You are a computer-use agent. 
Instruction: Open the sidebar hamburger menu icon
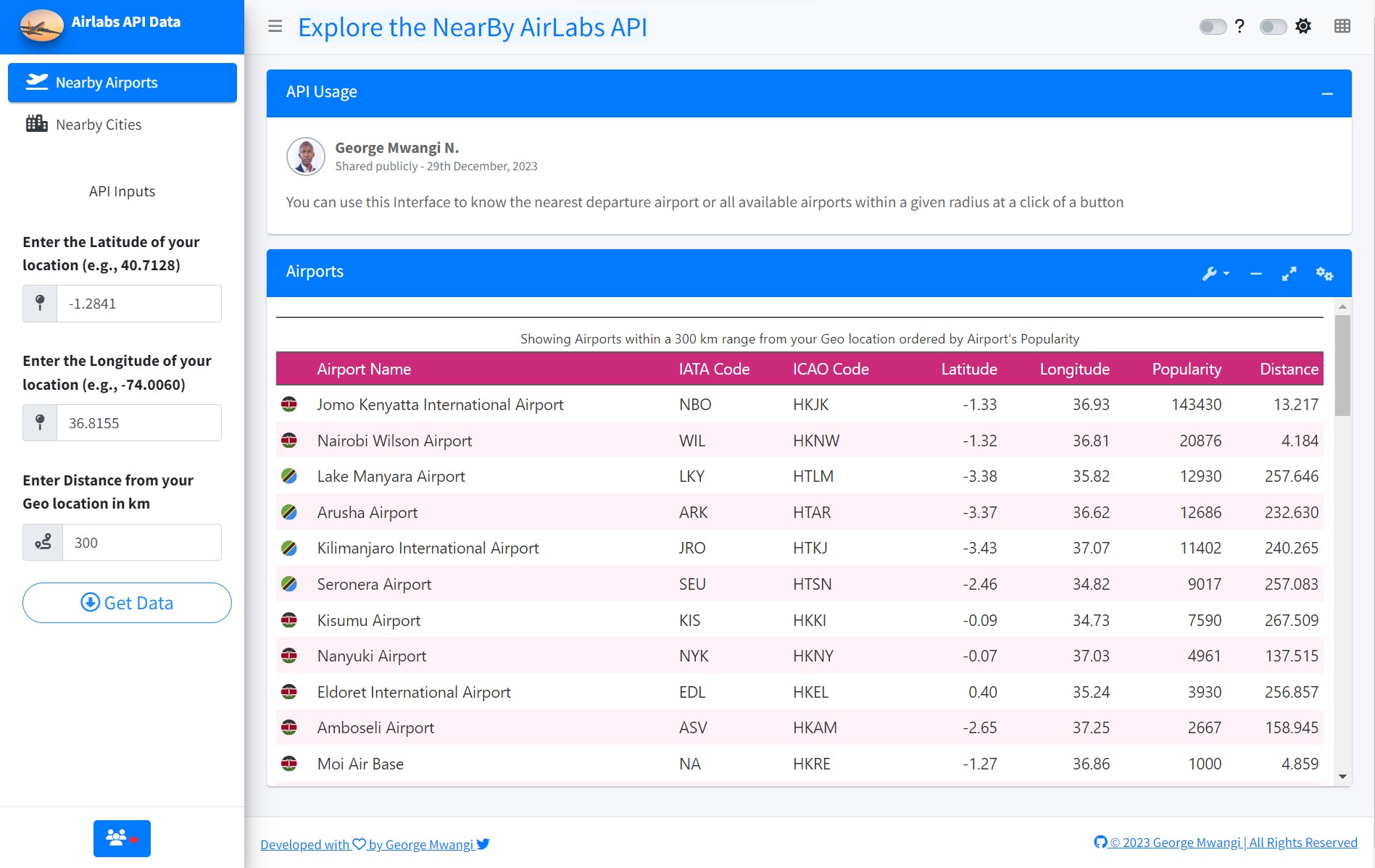[x=275, y=26]
